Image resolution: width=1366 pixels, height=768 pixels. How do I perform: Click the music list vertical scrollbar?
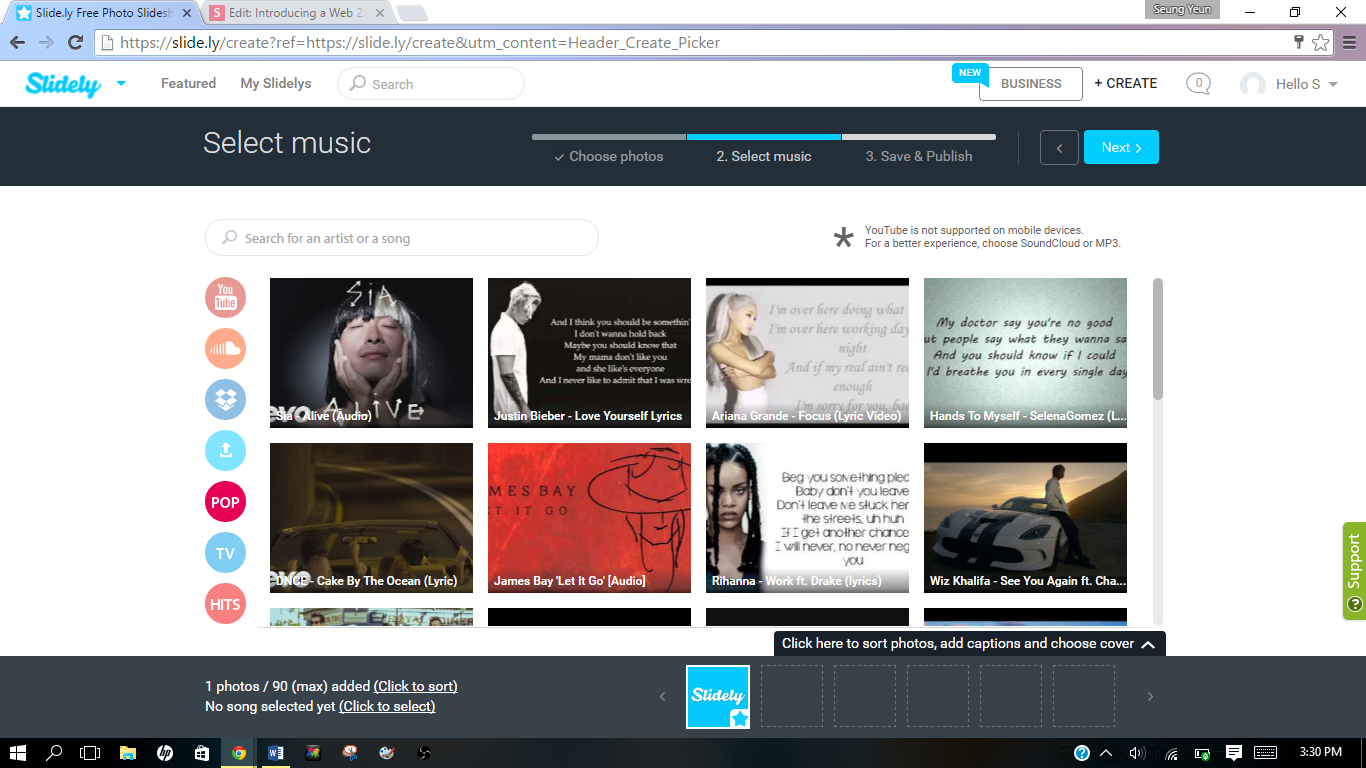point(1158,339)
